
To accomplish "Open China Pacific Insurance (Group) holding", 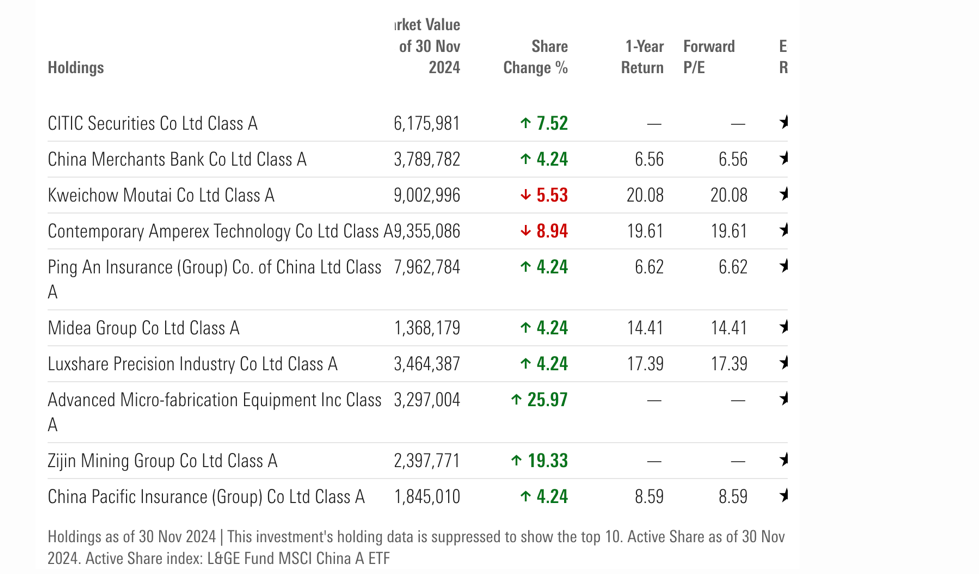I will pyautogui.click(x=206, y=497).
